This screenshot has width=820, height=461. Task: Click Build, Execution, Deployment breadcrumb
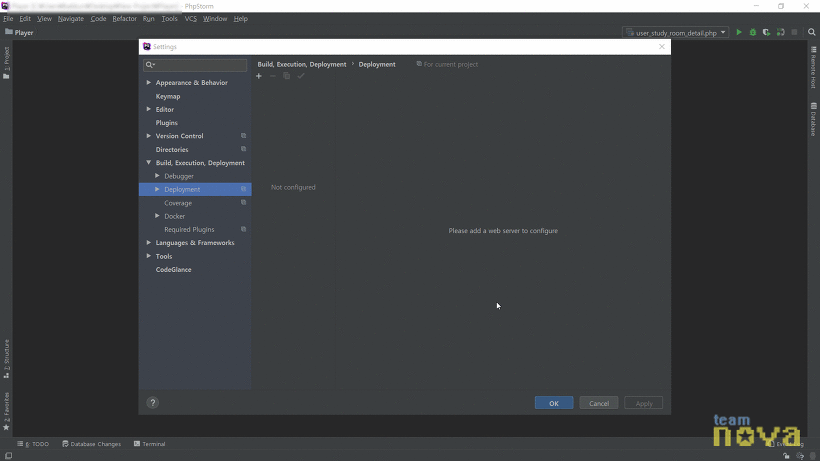(x=302, y=64)
